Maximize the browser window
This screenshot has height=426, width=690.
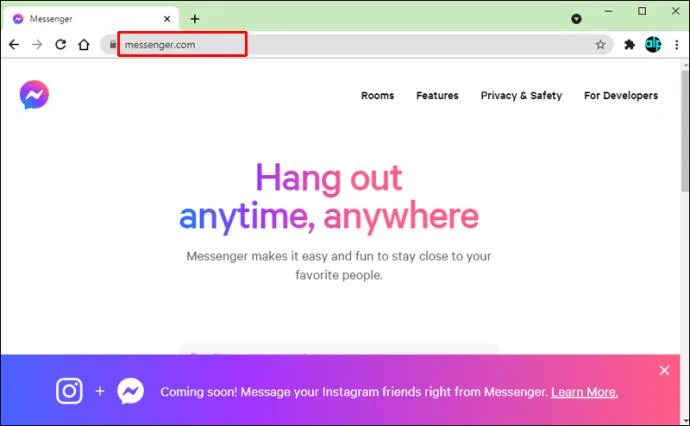pos(642,11)
